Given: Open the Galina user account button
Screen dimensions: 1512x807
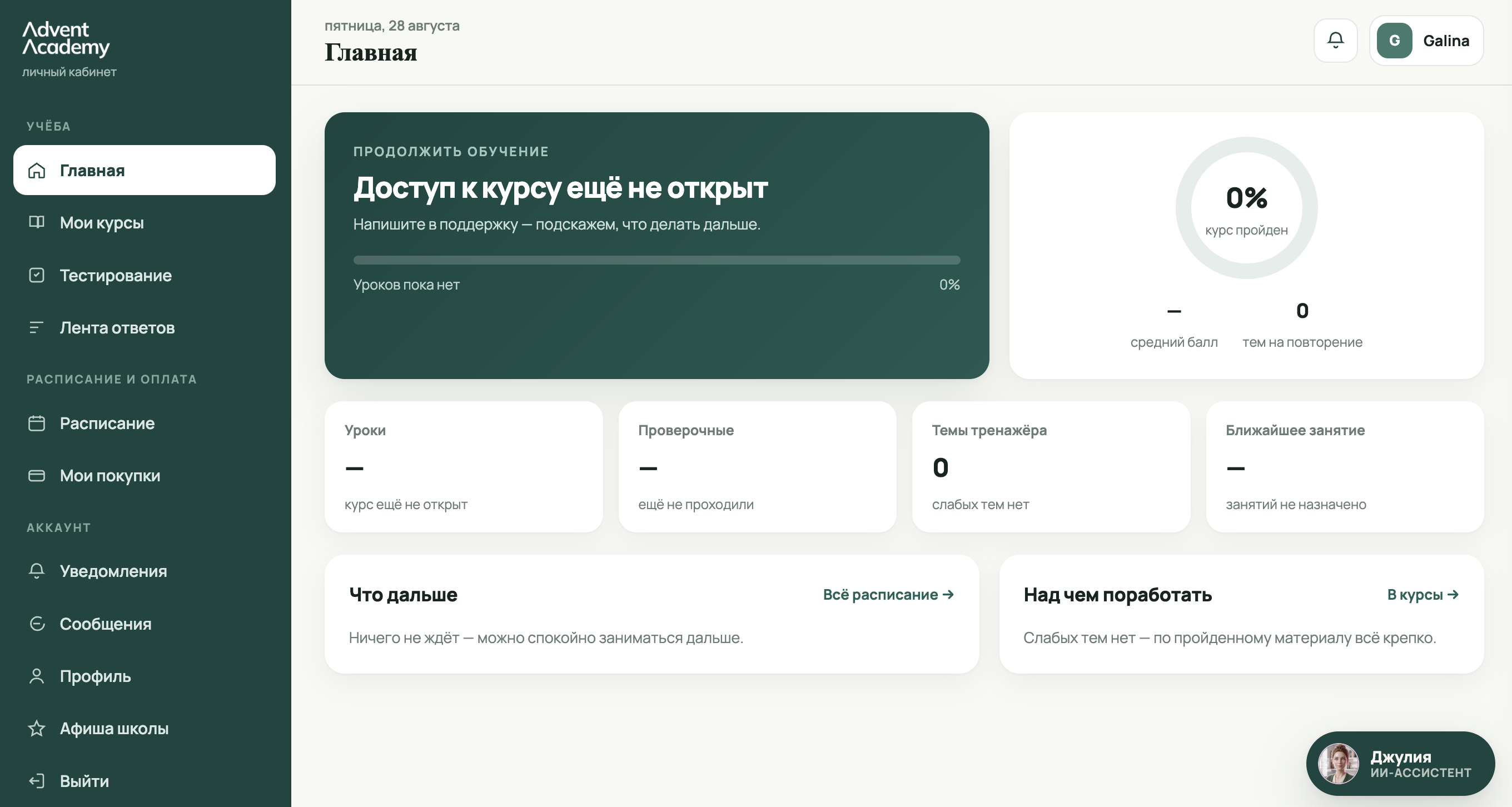Looking at the screenshot, I should tap(1426, 41).
